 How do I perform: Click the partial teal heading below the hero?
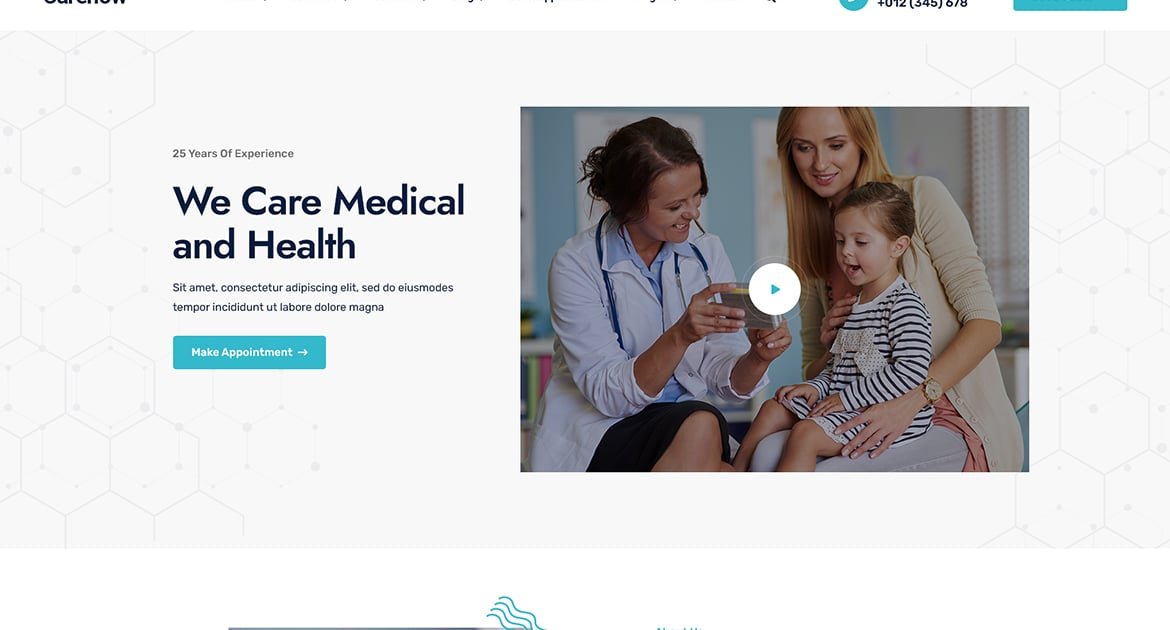click(x=679, y=628)
